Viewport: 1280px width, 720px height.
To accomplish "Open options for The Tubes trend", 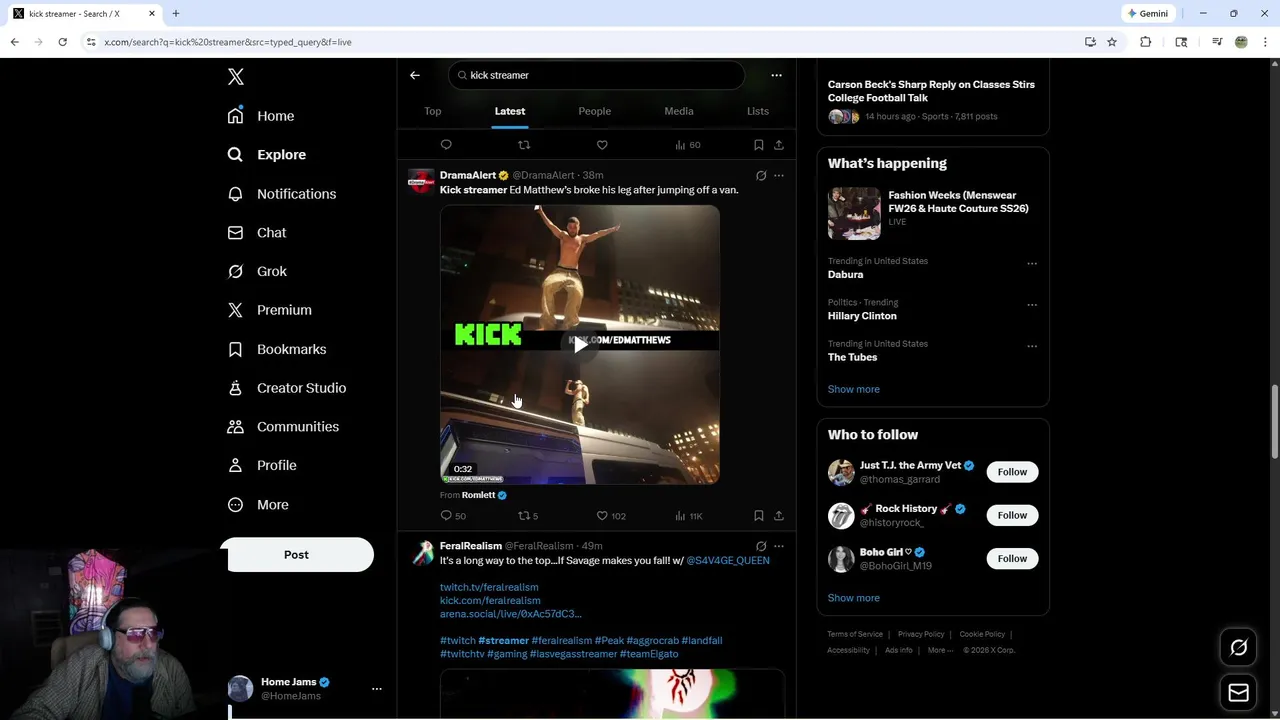I will (1032, 346).
